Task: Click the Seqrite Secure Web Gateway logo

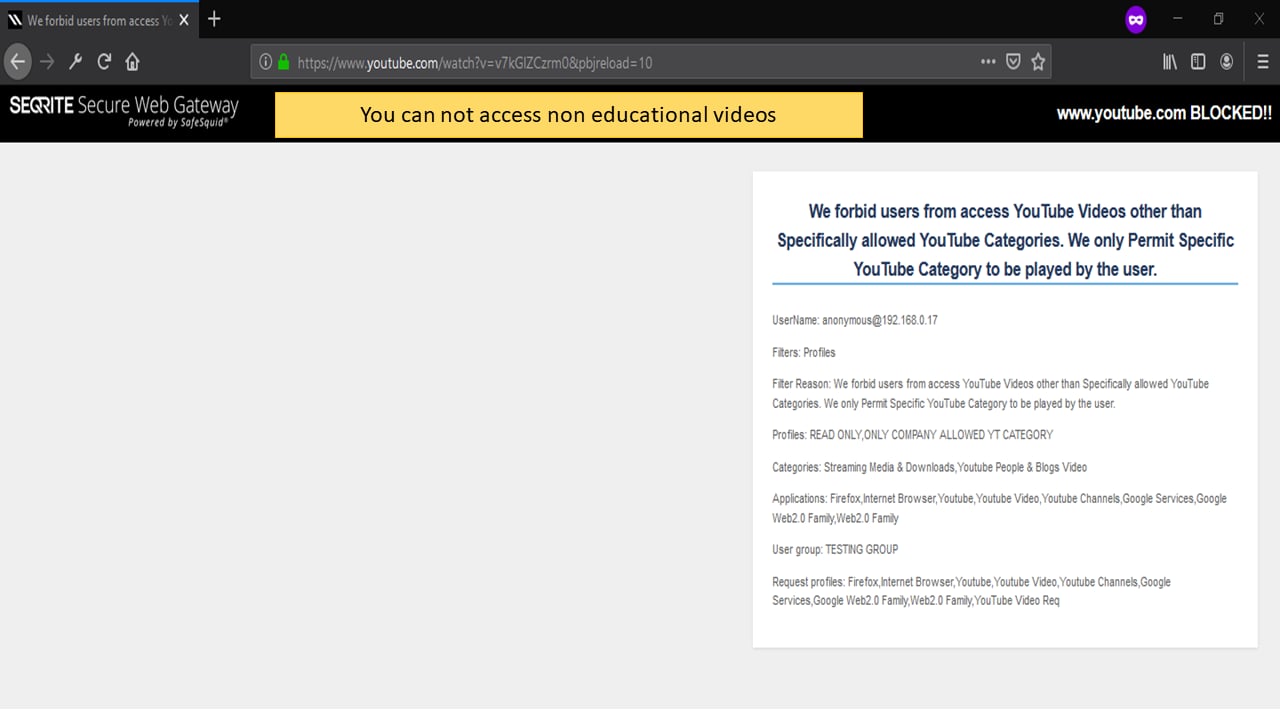Action: click(x=124, y=112)
